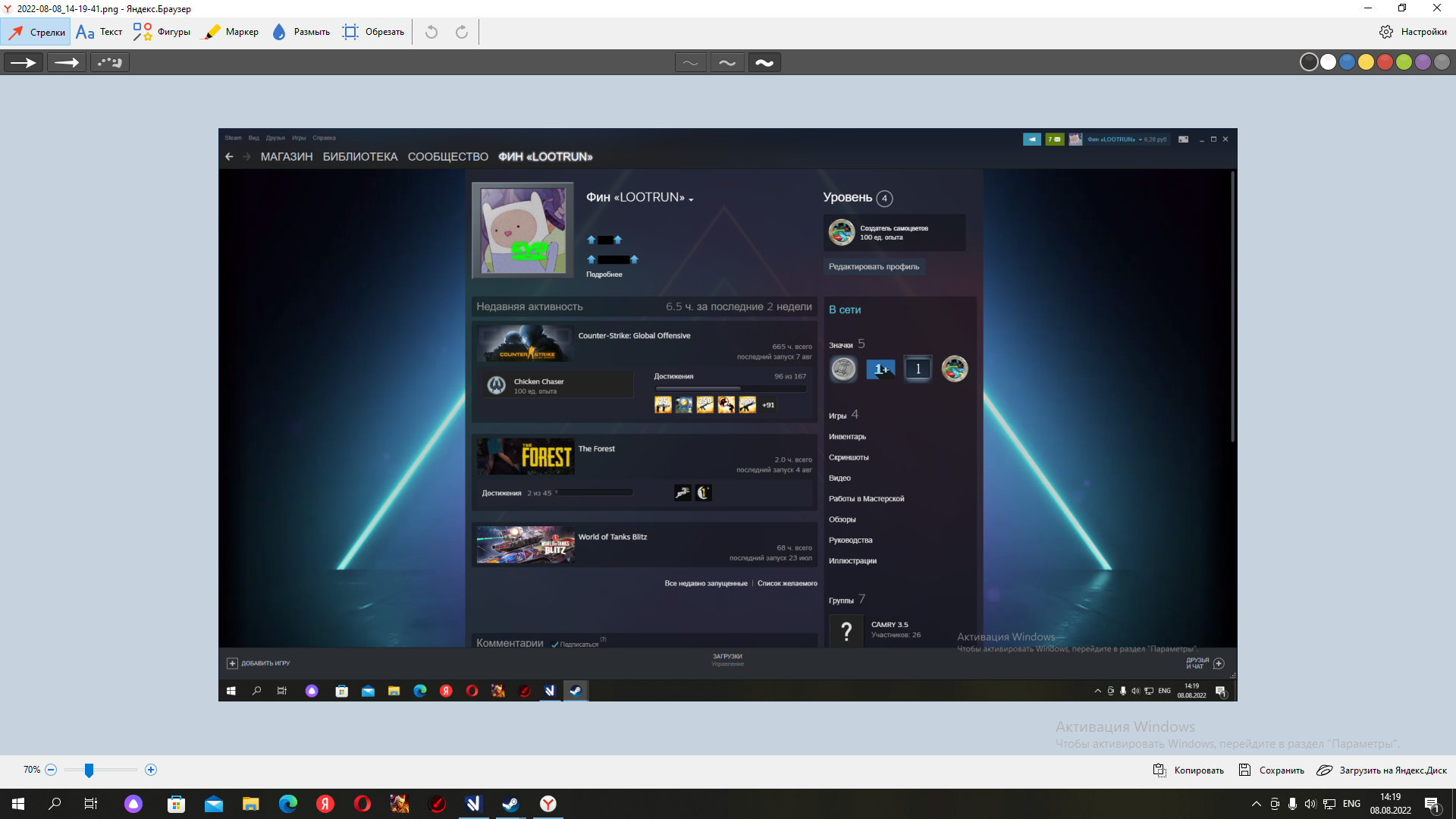The image size is (1456, 819).
Task: Pick the yellow color swatch
Action: tap(1366, 62)
